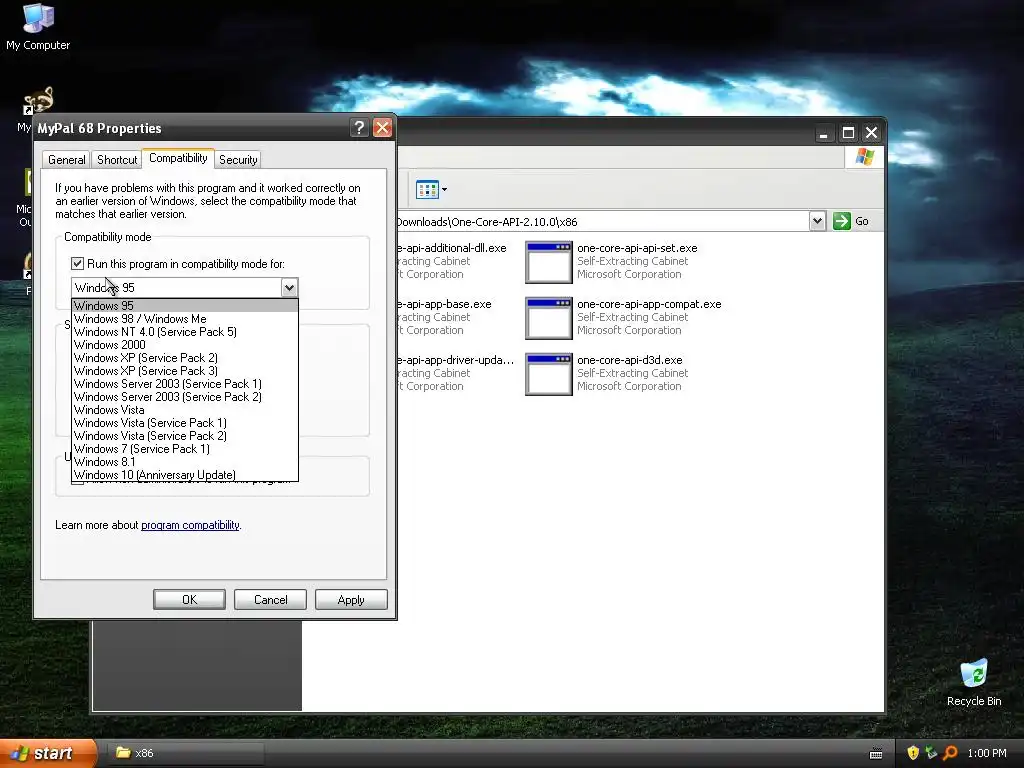Switch to the Shortcut tab

(117, 160)
